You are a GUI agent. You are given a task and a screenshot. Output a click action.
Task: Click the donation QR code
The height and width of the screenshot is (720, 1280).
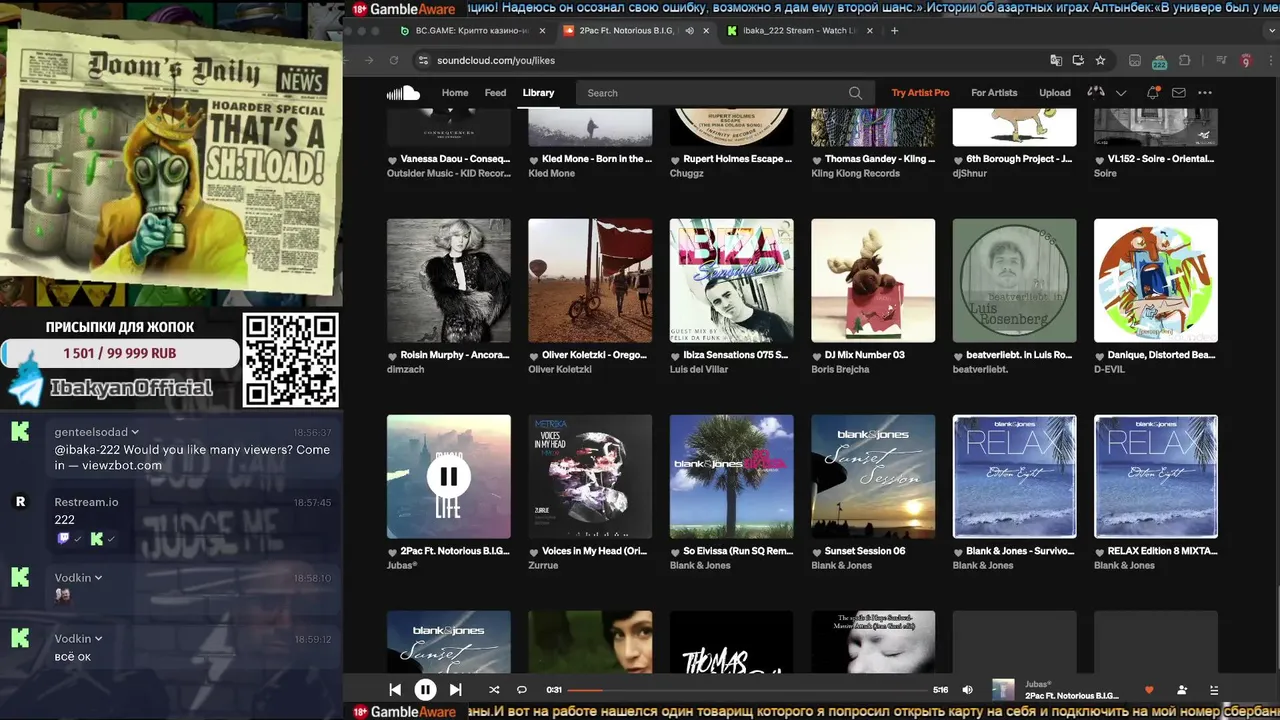click(291, 360)
